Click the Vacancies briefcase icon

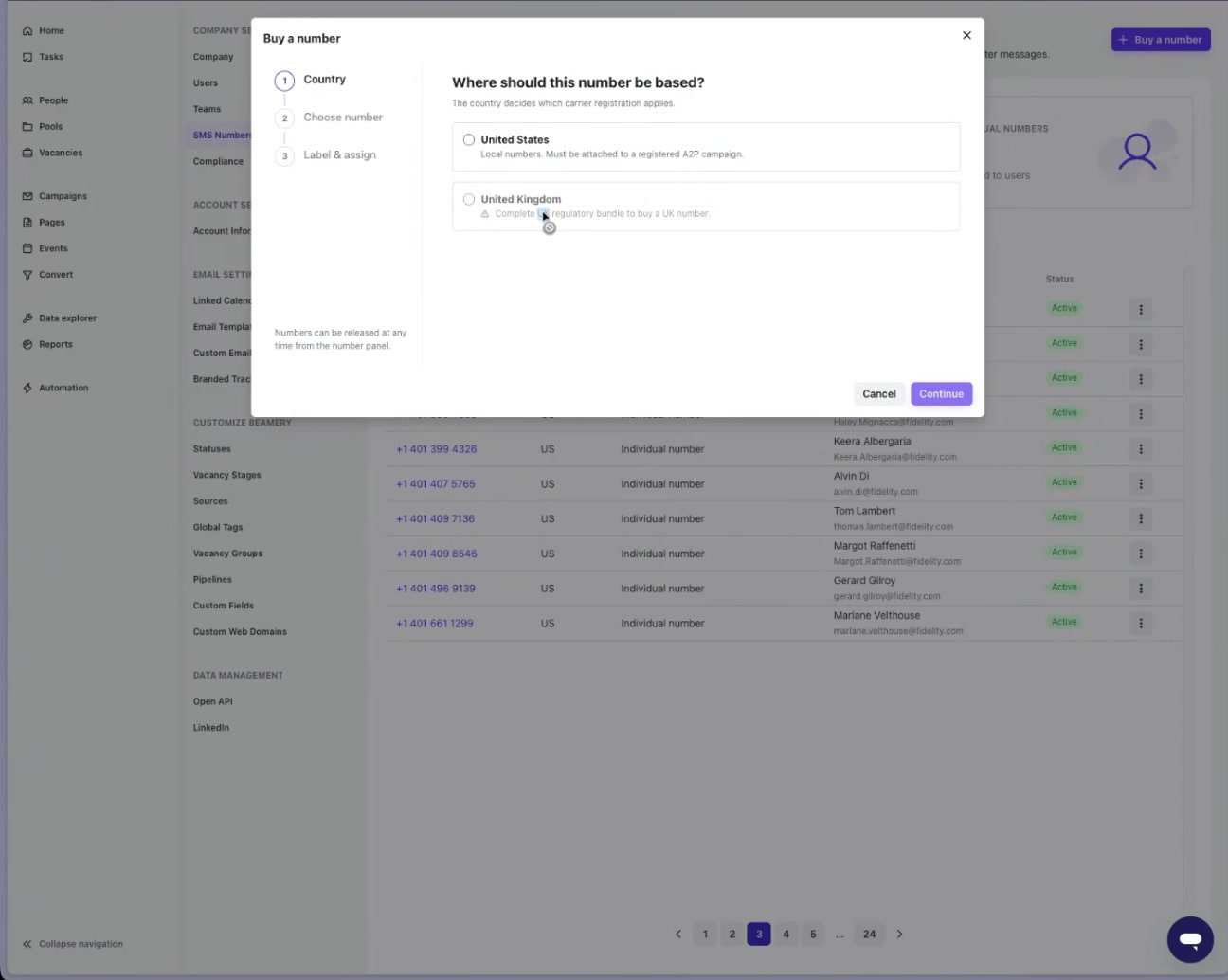pos(27,153)
